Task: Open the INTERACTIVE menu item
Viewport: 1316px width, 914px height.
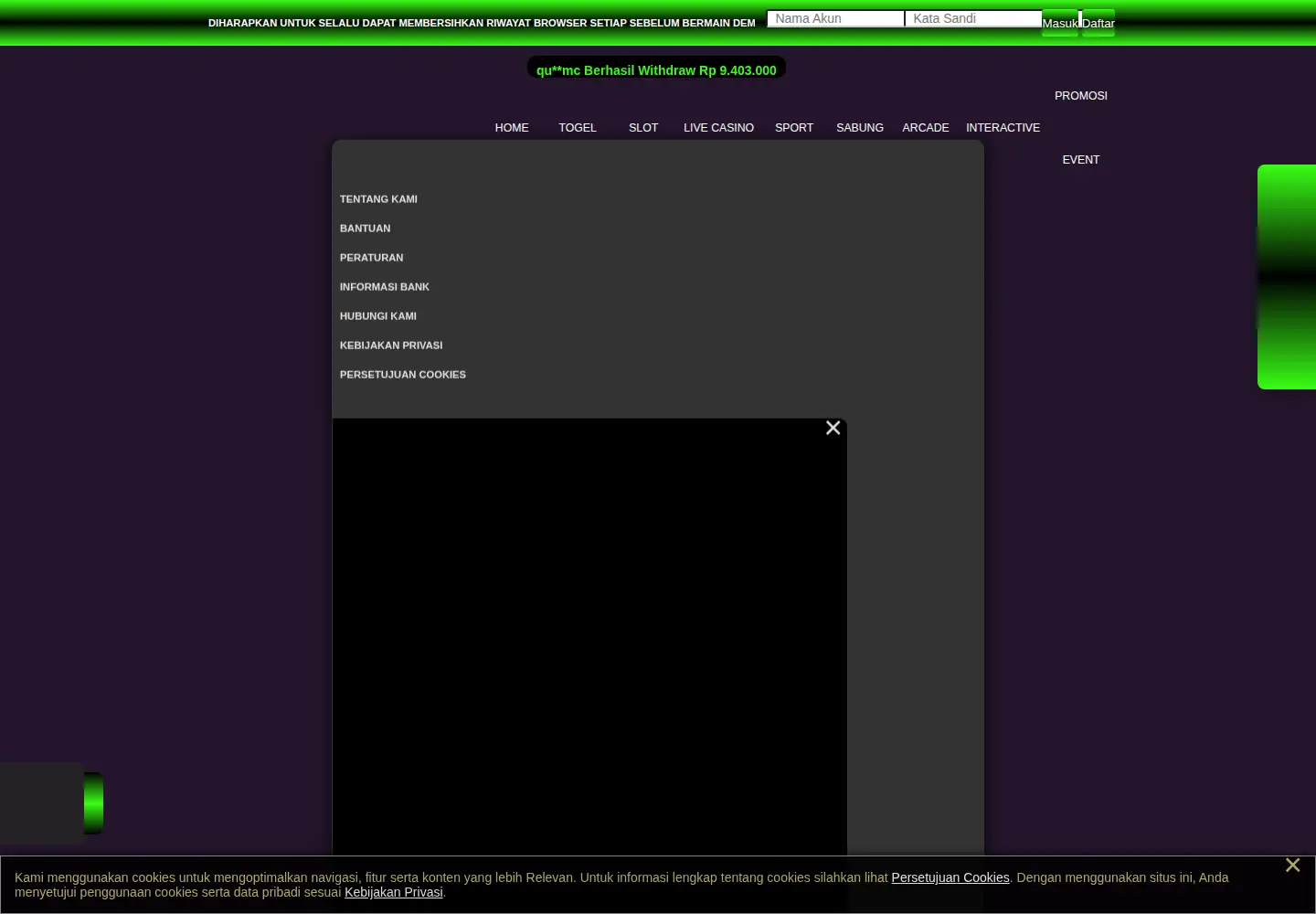Action: tap(1003, 128)
